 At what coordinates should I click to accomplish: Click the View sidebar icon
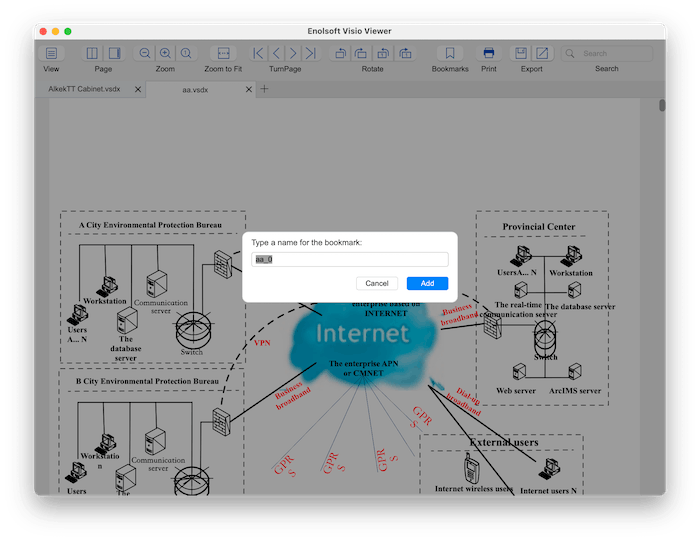(x=51, y=53)
